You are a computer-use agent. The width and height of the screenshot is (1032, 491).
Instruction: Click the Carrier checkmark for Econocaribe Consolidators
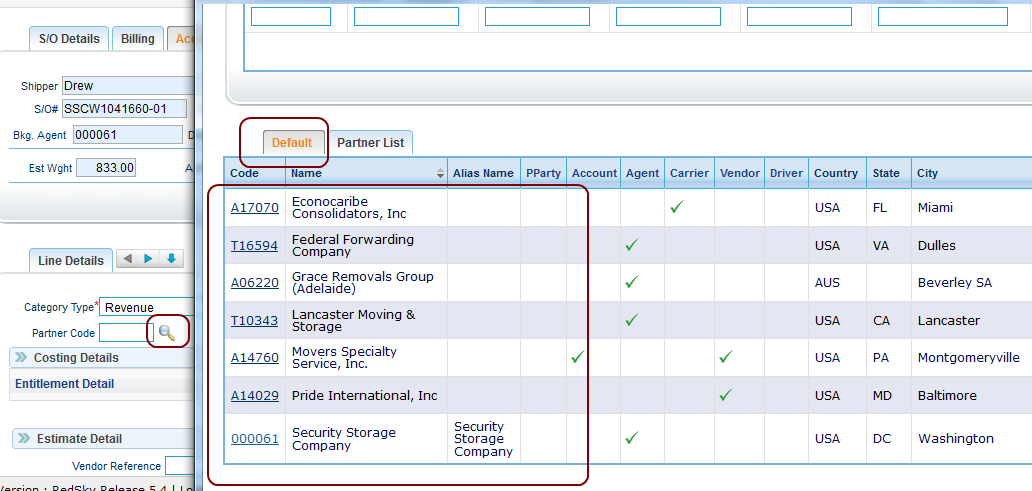(677, 207)
